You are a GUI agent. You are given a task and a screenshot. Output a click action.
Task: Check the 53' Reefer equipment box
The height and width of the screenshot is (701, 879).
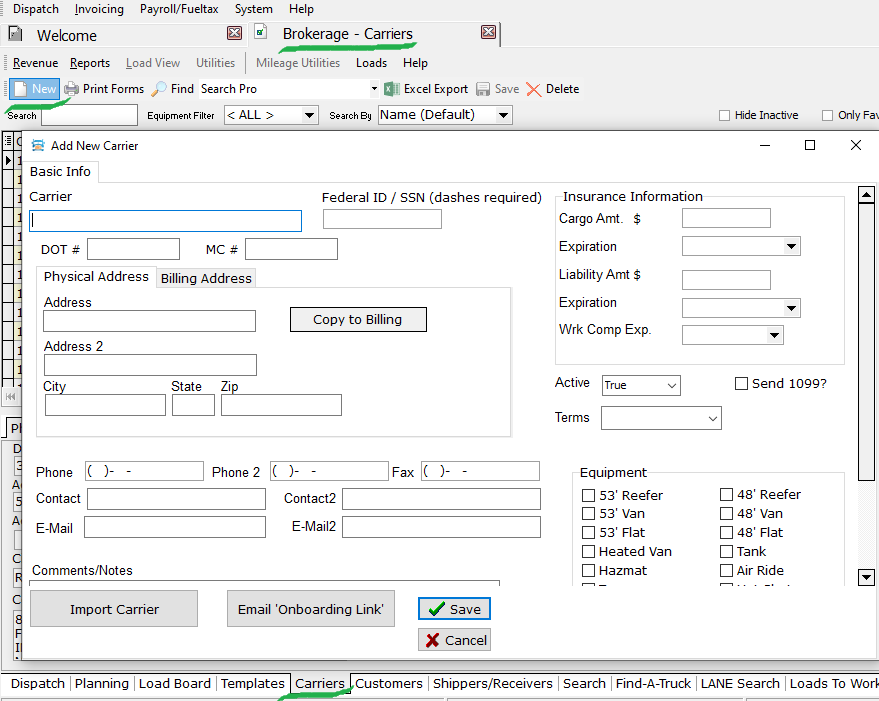click(589, 495)
